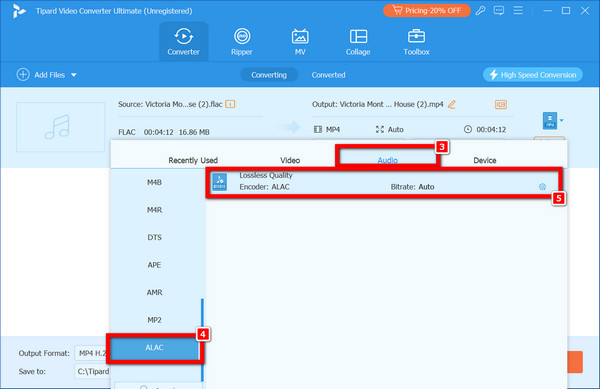This screenshot has width=600, height=389.
Task: Open ALAC profile settings gear
Action: (542, 187)
